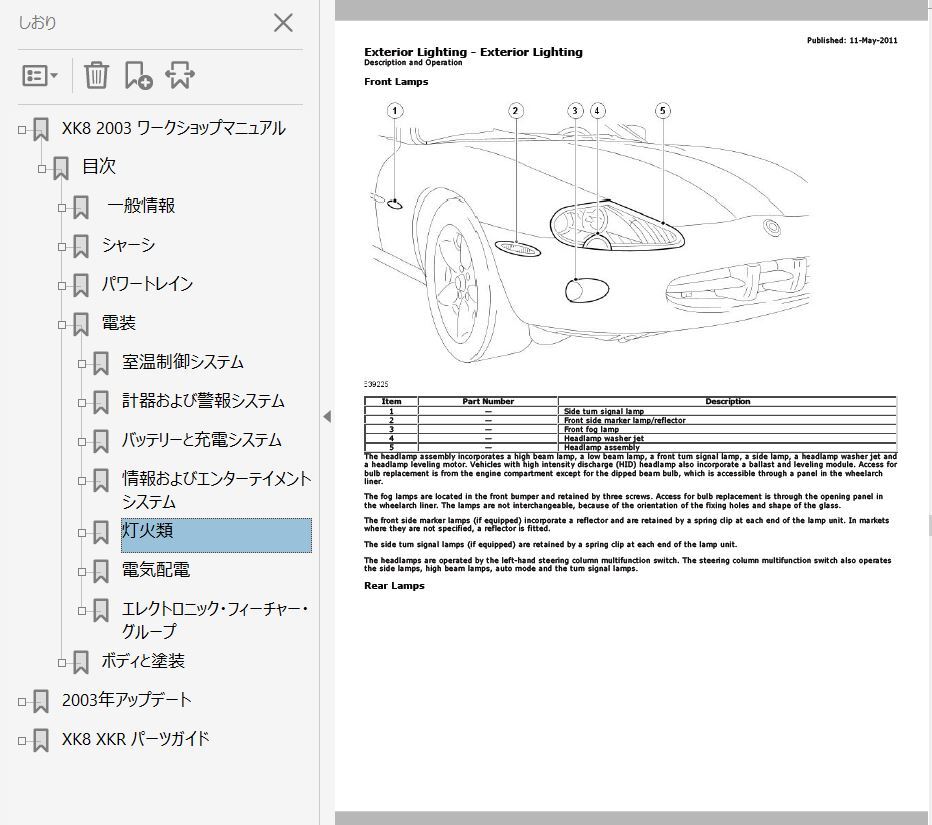Delete the selected bookmark with trash icon

click(96, 75)
